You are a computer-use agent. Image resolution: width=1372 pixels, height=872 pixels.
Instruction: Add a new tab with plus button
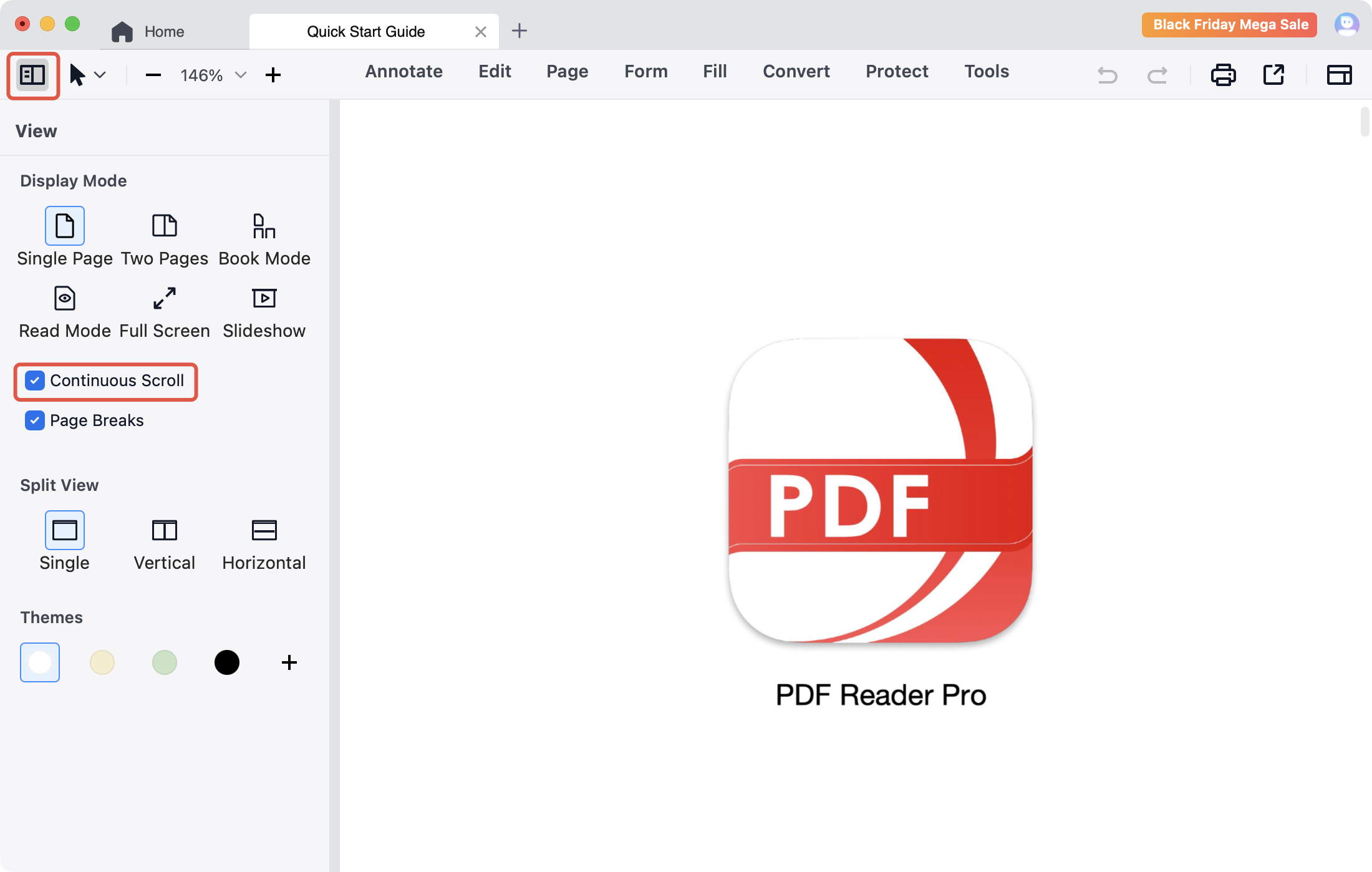coord(519,31)
